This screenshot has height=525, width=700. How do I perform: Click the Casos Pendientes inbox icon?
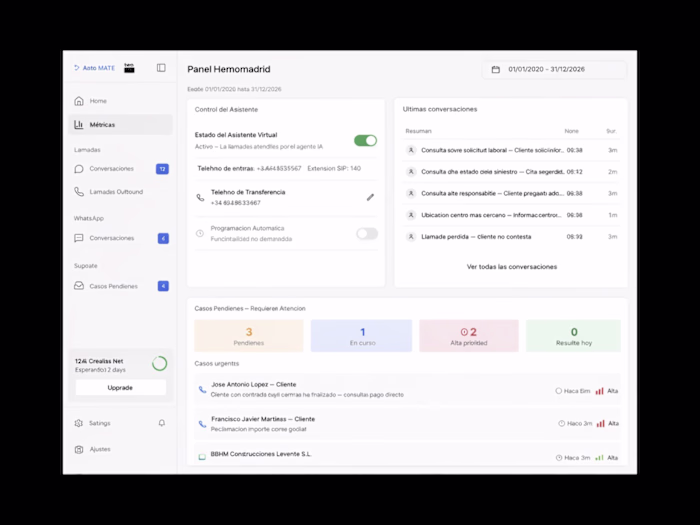(x=79, y=286)
